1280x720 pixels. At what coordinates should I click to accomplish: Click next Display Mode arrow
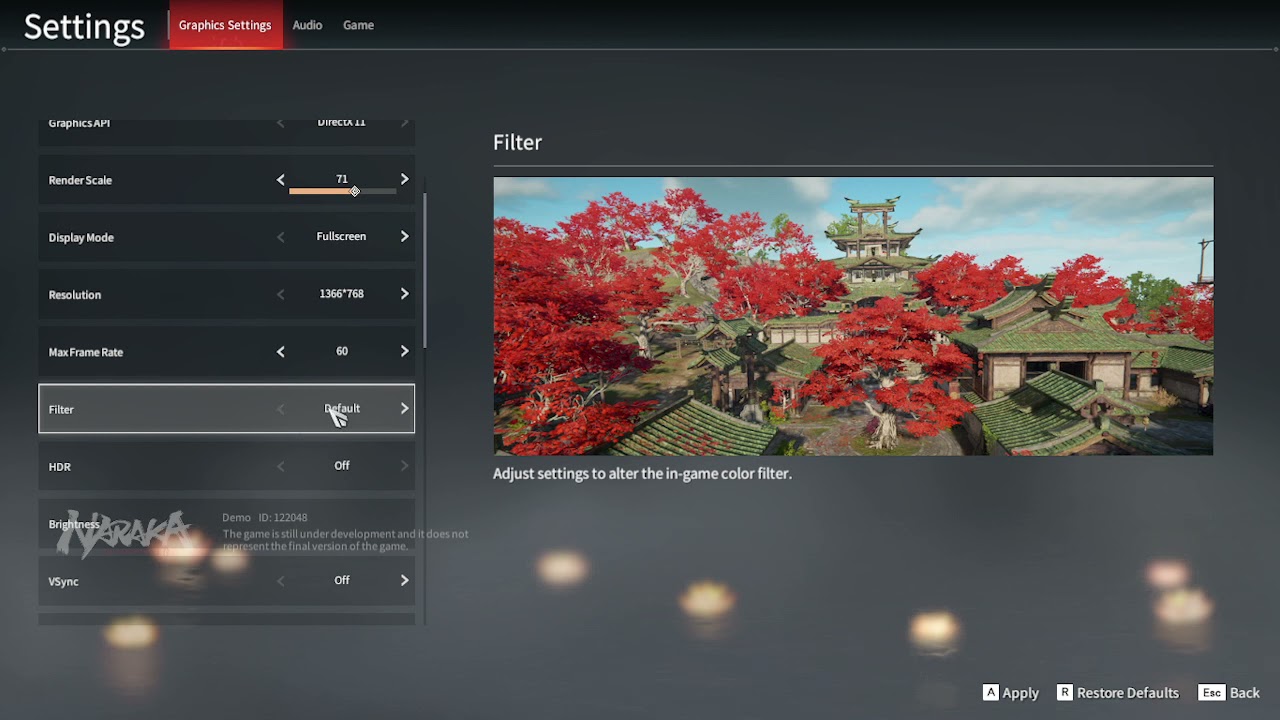point(404,237)
